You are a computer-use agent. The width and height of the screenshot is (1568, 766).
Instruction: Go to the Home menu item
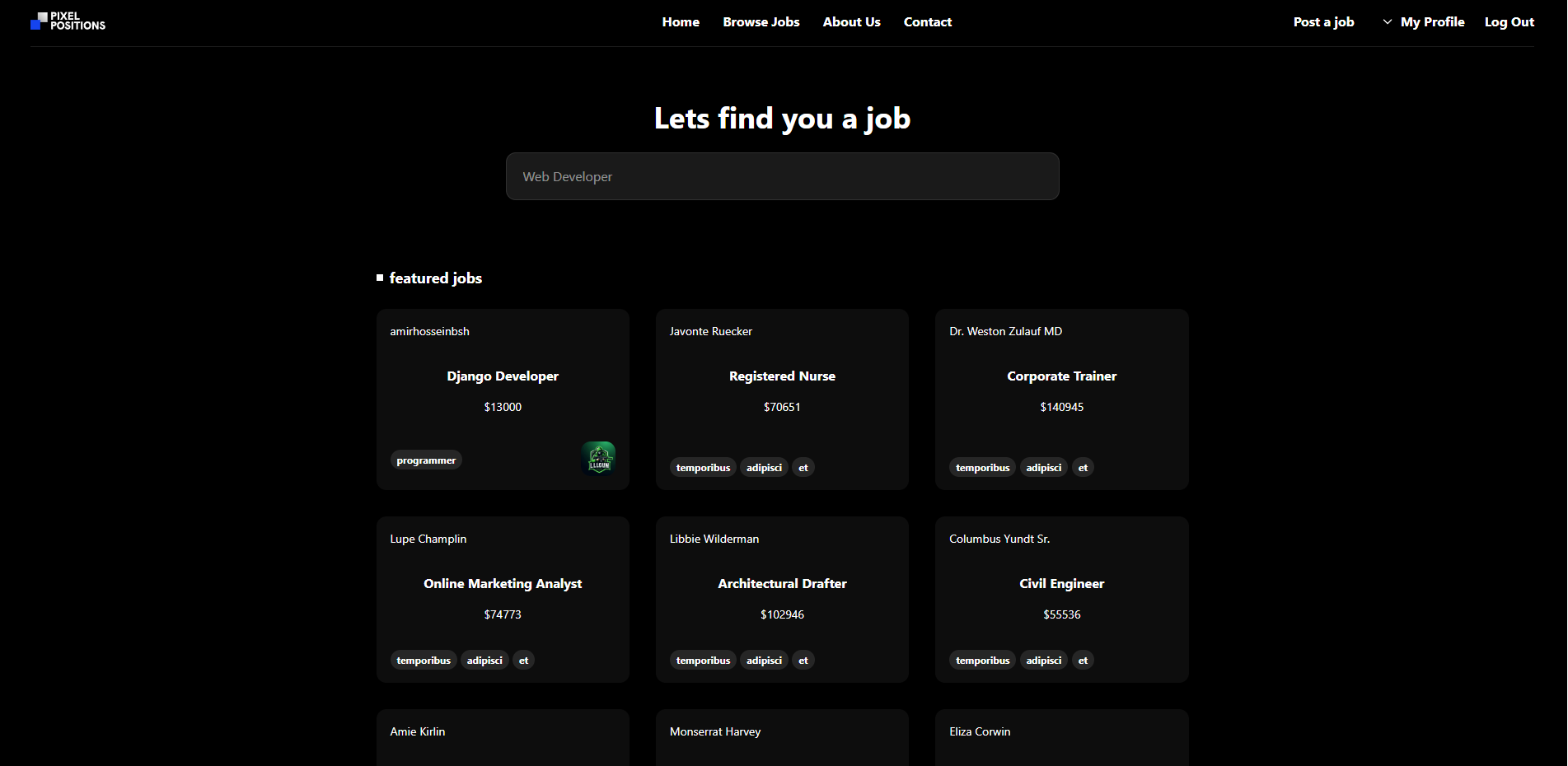(681, 22)
